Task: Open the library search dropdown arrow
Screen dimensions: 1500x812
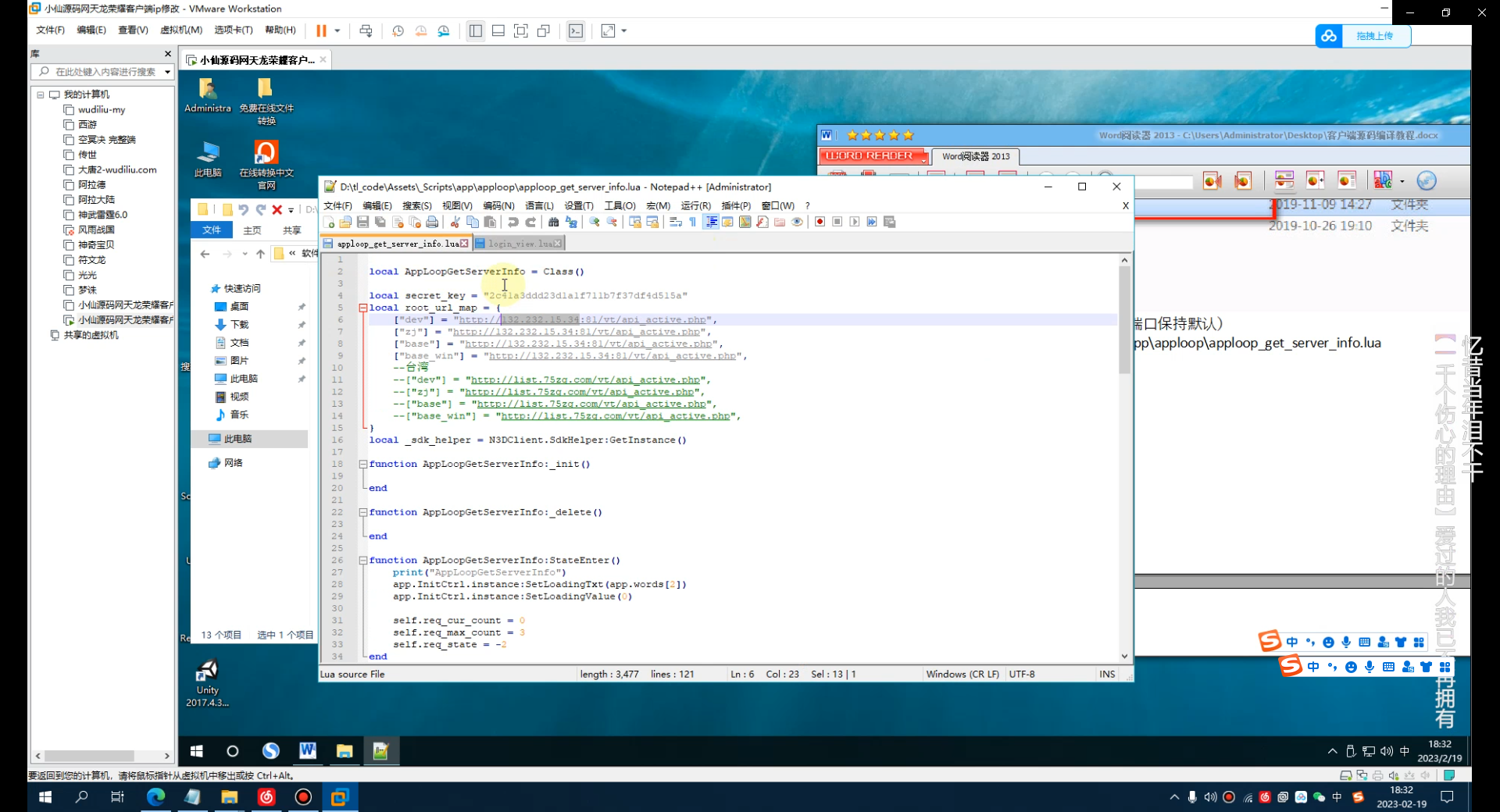Action: [167, 72]
